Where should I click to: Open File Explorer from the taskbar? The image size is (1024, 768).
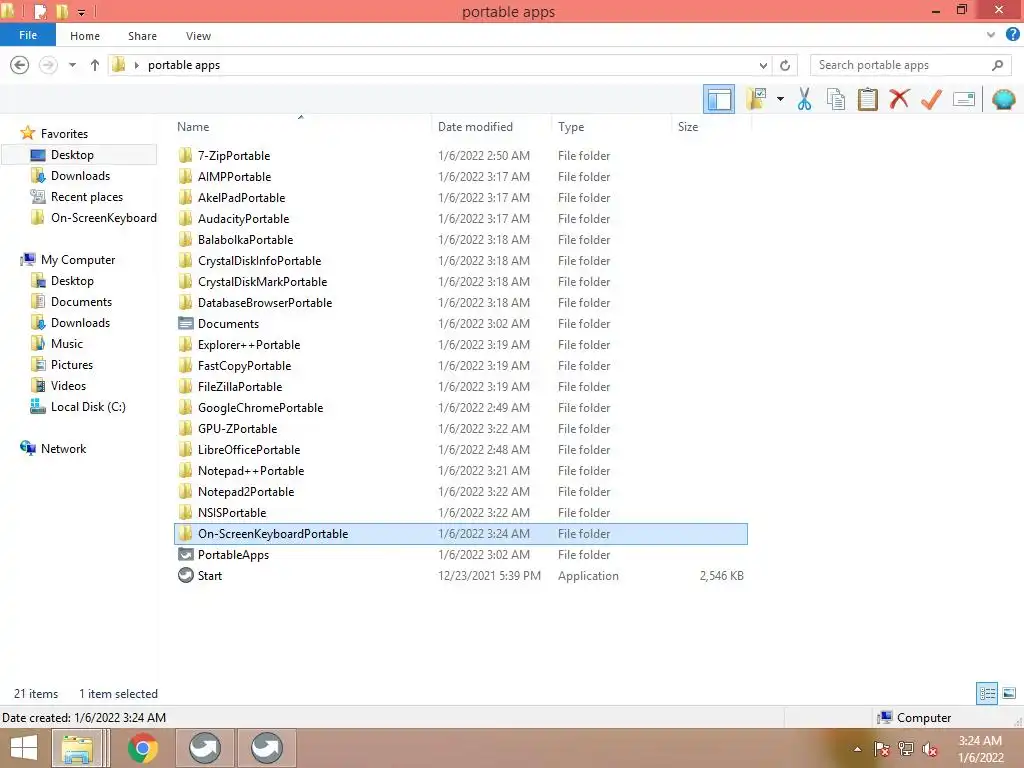77,748
